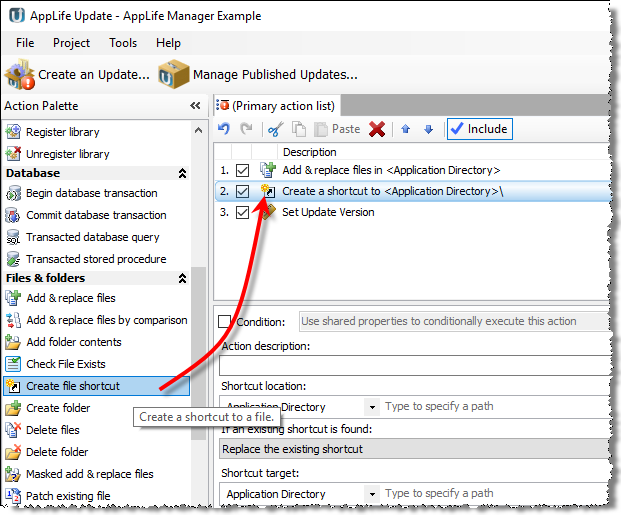Open the File menu
Image resolution: width=621 pixels, height=515 pixels.
click(x=25, y=43)
